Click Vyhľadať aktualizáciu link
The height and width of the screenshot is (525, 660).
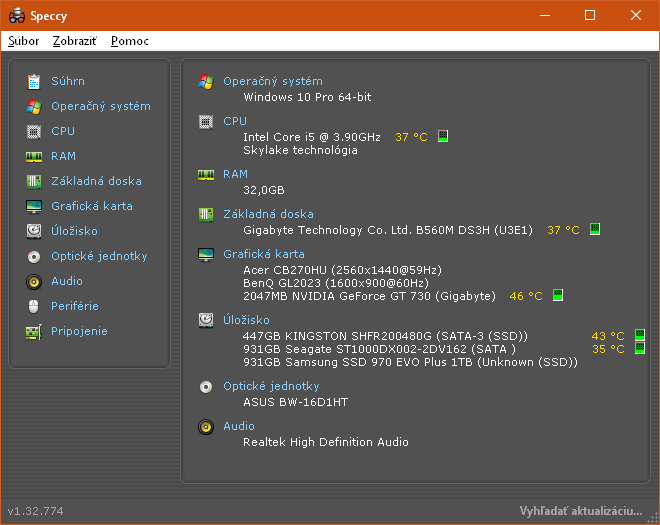580,511
